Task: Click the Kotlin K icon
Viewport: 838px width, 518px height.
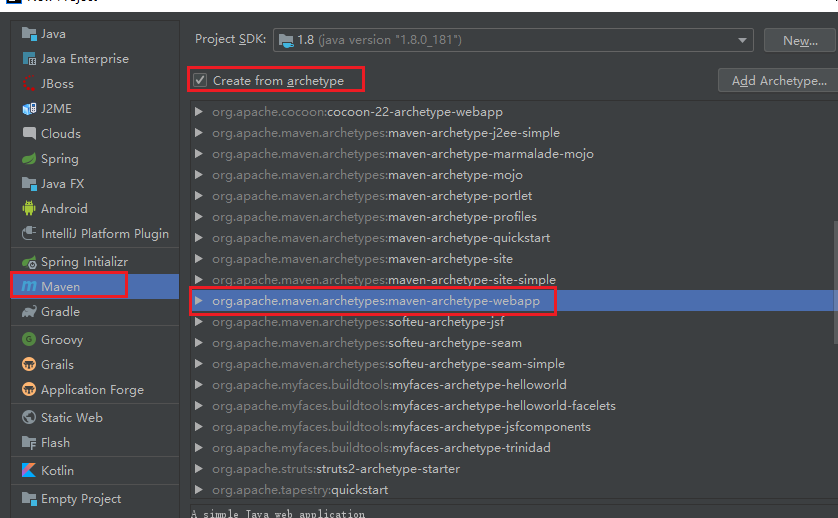Action: point(29,470)
